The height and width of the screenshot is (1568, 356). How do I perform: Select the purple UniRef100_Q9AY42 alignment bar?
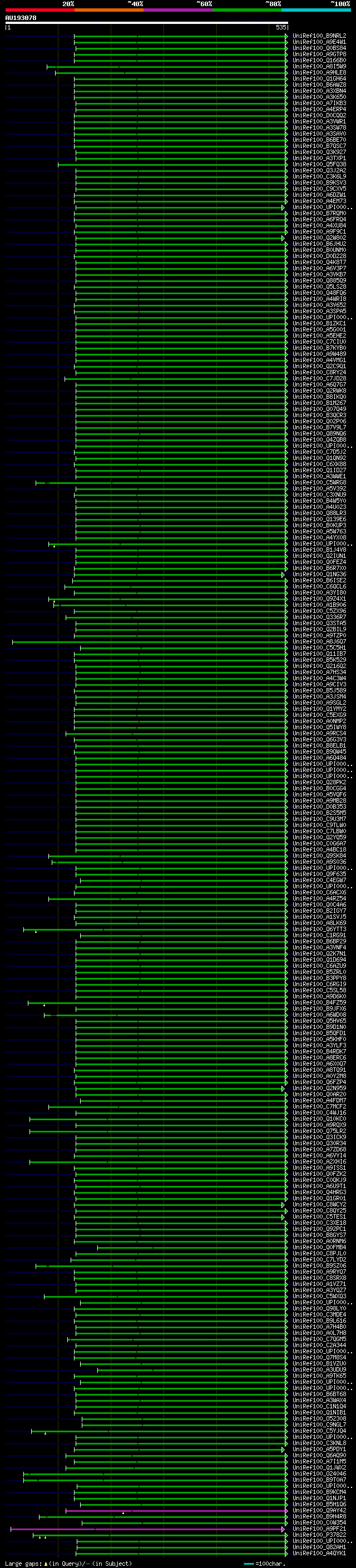point(176,1511)
